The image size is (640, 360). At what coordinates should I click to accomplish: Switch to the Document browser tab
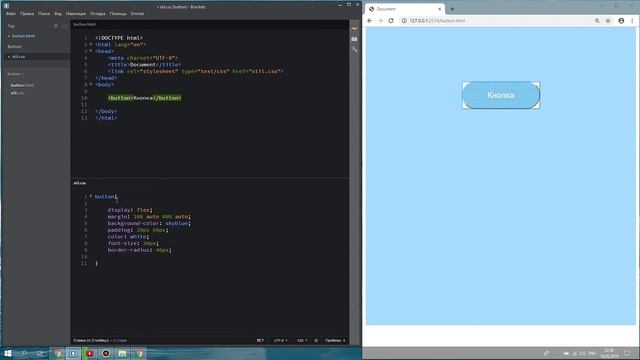click(404, 9)
